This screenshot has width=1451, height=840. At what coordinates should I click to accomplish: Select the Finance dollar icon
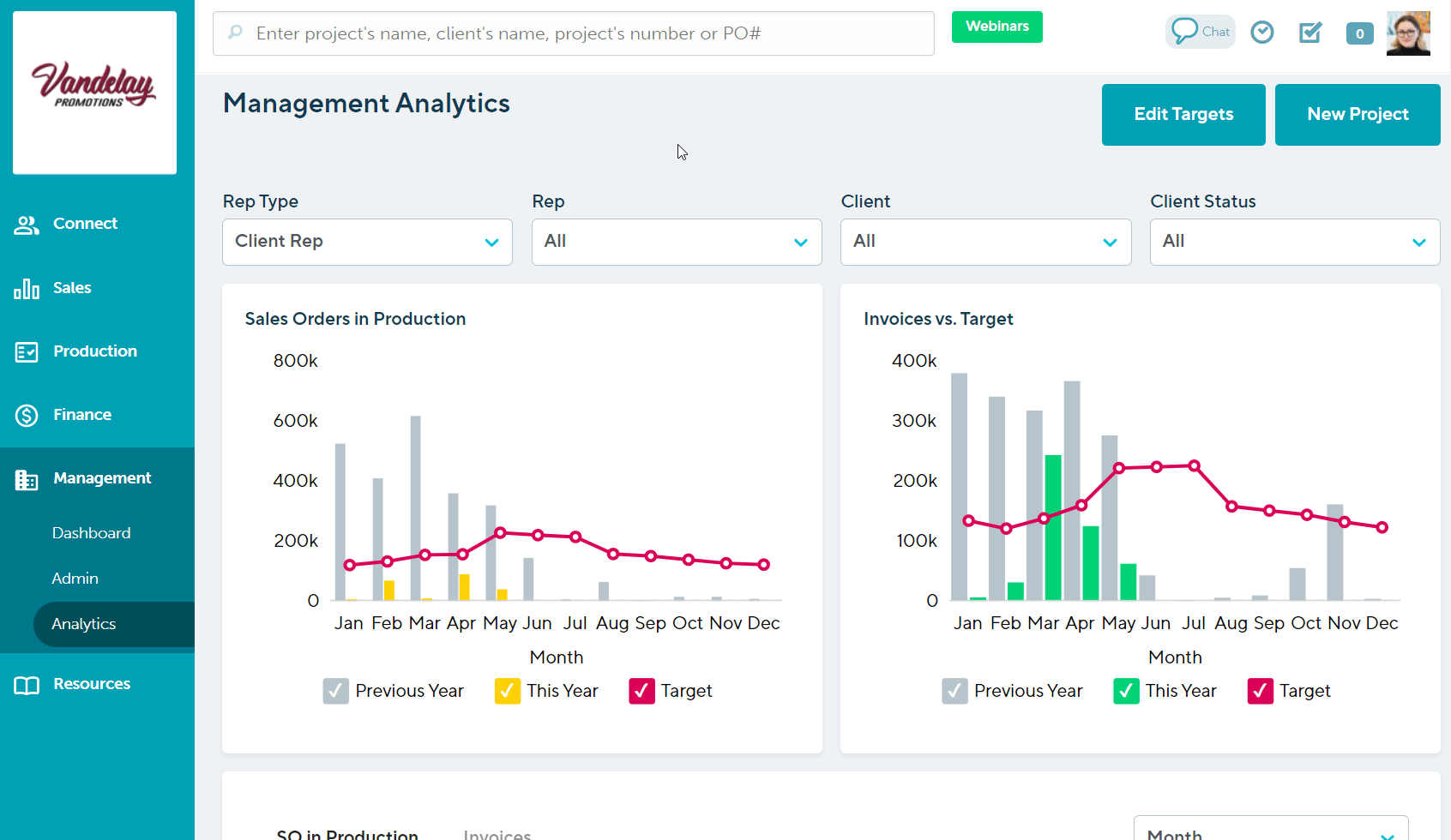pos(27,415)
